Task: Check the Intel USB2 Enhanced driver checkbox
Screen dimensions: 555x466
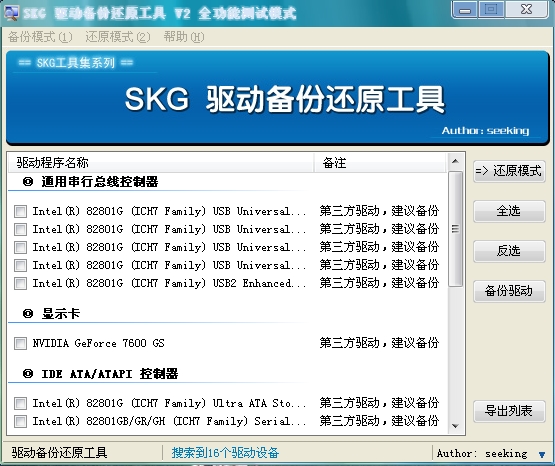Action: 20,283
